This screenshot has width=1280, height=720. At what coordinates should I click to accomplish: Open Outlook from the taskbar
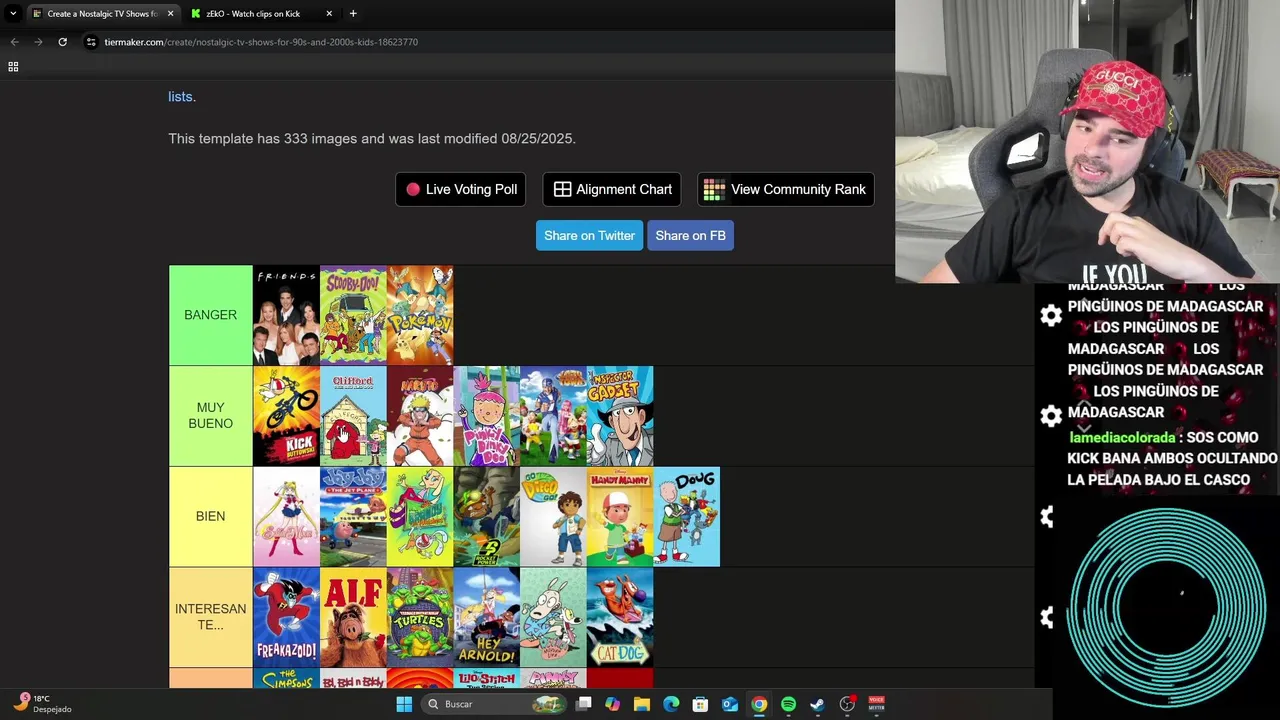pos(730,704)
